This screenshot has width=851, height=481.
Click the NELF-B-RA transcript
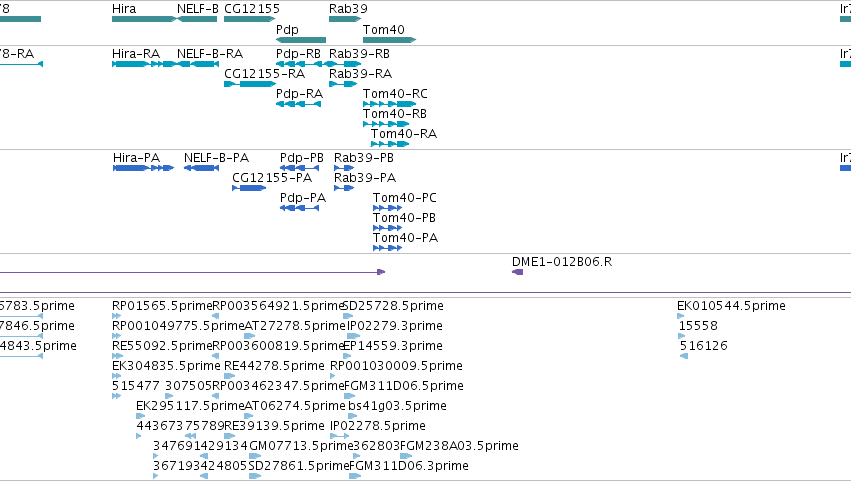198,64
